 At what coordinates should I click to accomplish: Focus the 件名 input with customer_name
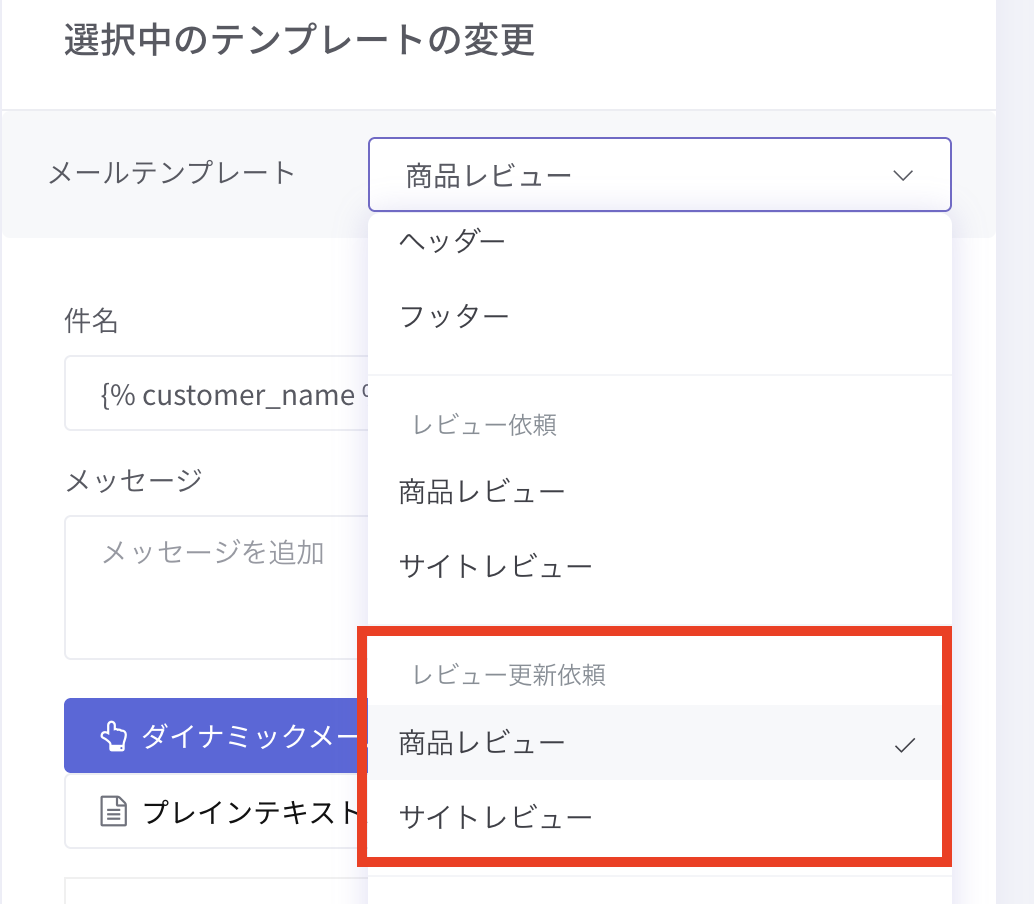pos(217,395)
